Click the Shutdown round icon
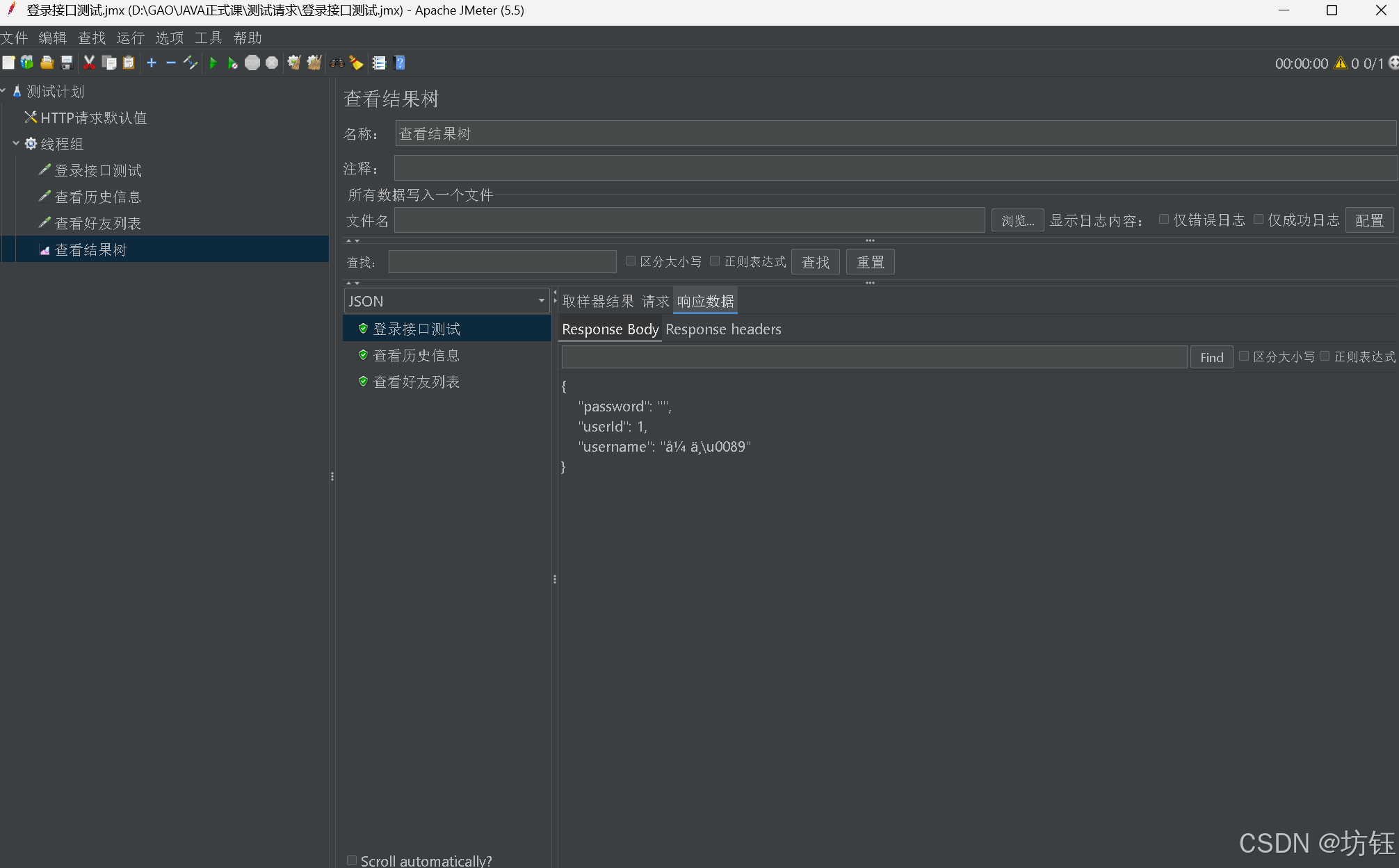The height and width of the screenshot is (868, 1399). pyautogui.click(x=272, y=63)
